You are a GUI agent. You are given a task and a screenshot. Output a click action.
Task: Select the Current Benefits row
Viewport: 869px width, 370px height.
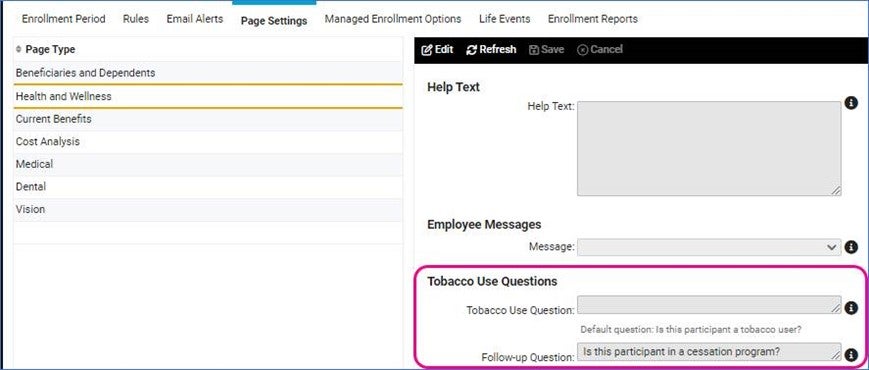click(x=208, y=119)
